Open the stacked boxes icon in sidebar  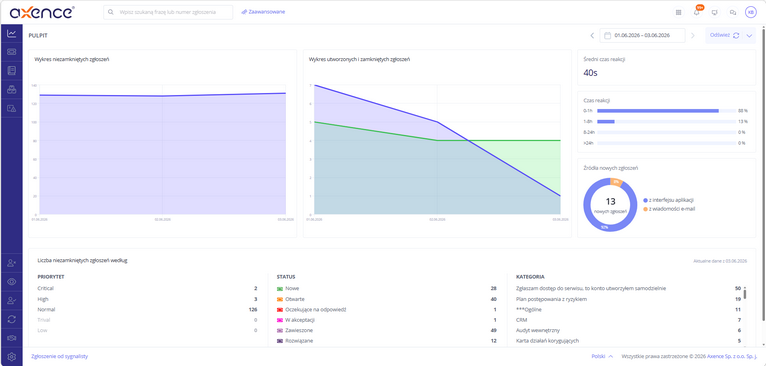click(x=12, y=89)
